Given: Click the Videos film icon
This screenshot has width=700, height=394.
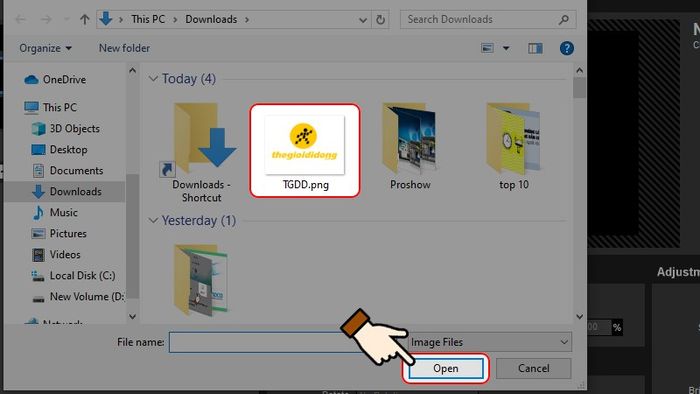Looking at the screenshot, I should [38, 255].
